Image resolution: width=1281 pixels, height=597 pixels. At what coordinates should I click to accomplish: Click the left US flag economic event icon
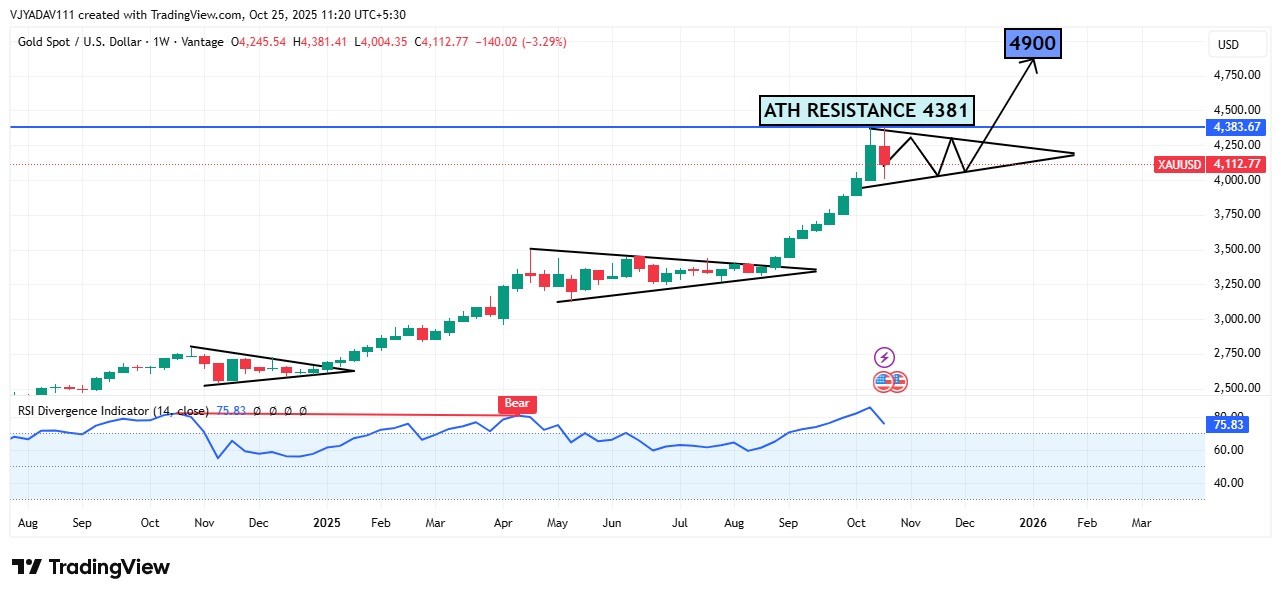(x=881, y=381)
